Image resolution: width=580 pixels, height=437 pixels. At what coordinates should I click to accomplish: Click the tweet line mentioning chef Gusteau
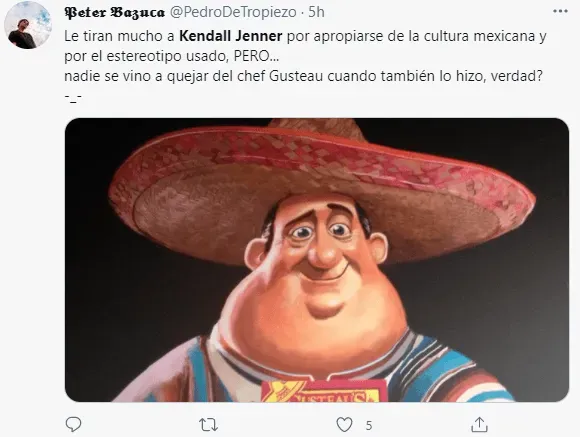click(x=303, y=76)
